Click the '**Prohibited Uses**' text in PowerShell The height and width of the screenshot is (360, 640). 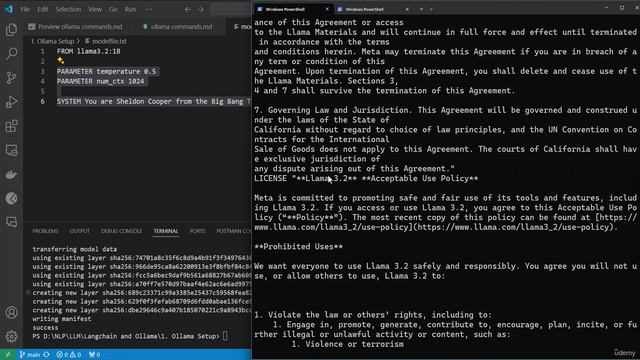click(298, 247)
